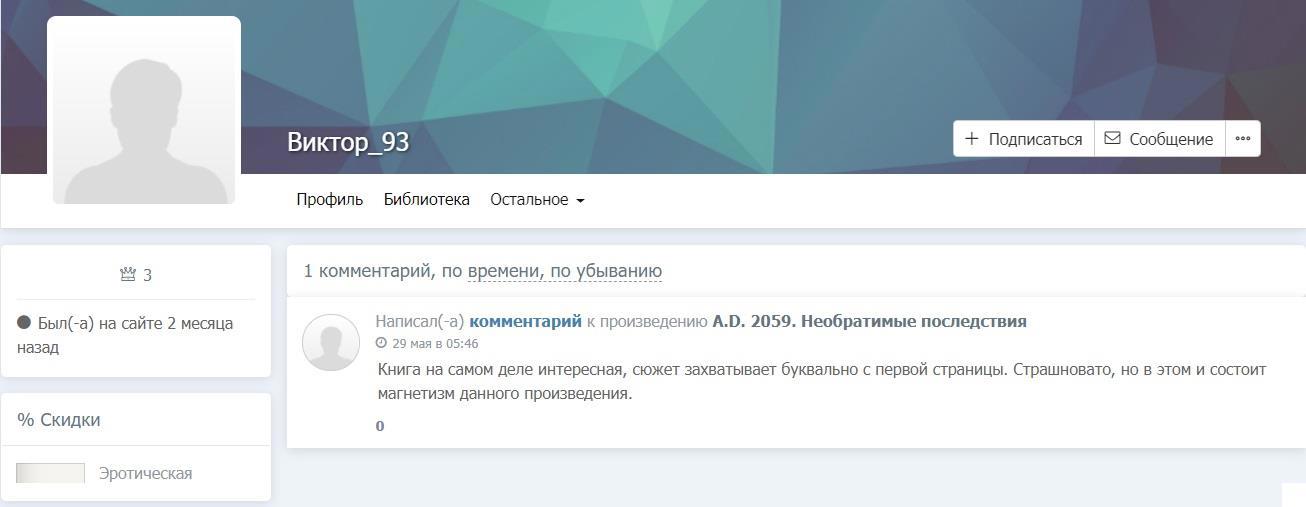Click the grey offline status dot
The height and width of the screenshot is (507, 1306).
click(x=24, y=322)
